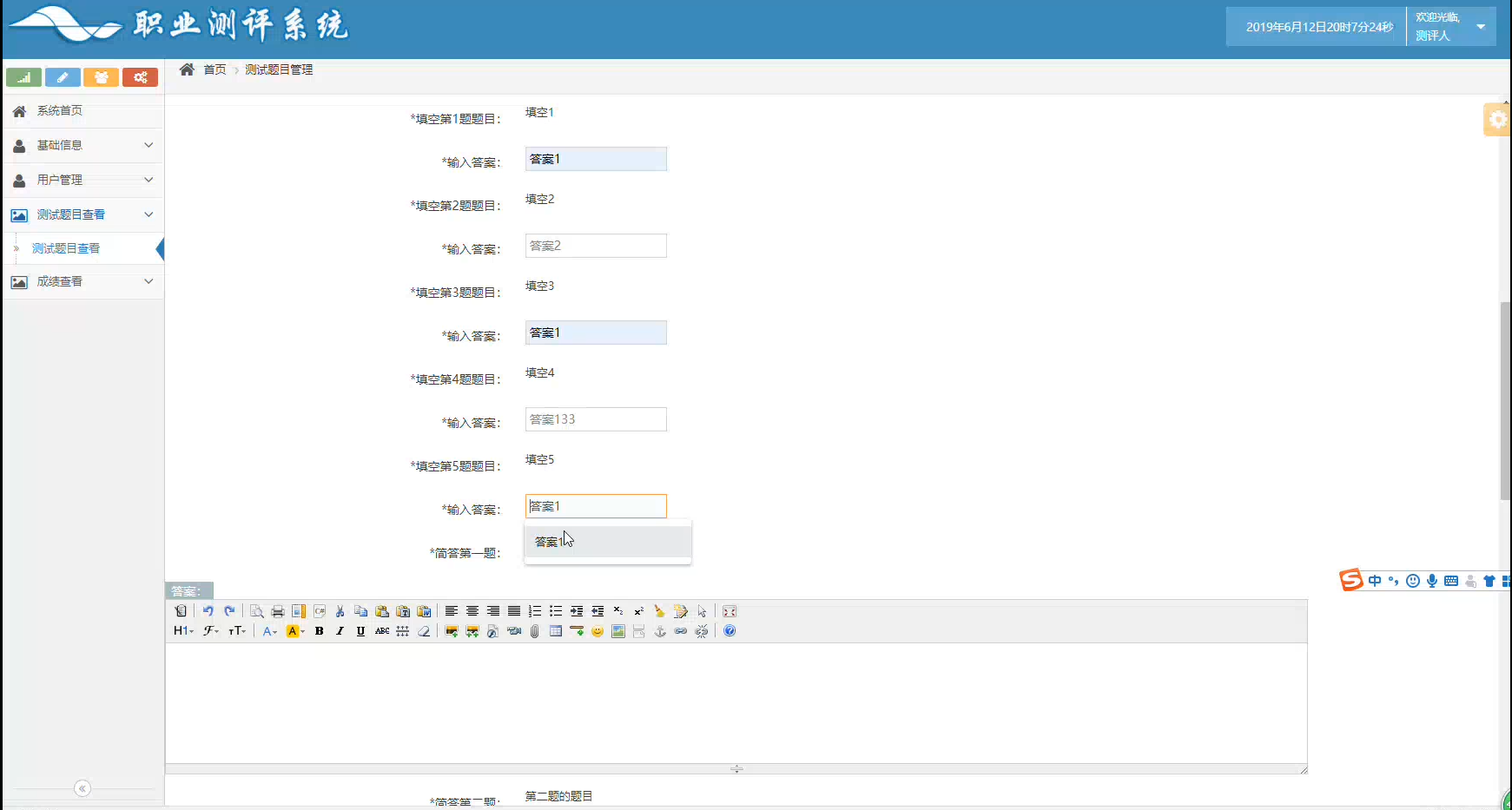Open the editor preview
1512x810 pixels.
257,611
